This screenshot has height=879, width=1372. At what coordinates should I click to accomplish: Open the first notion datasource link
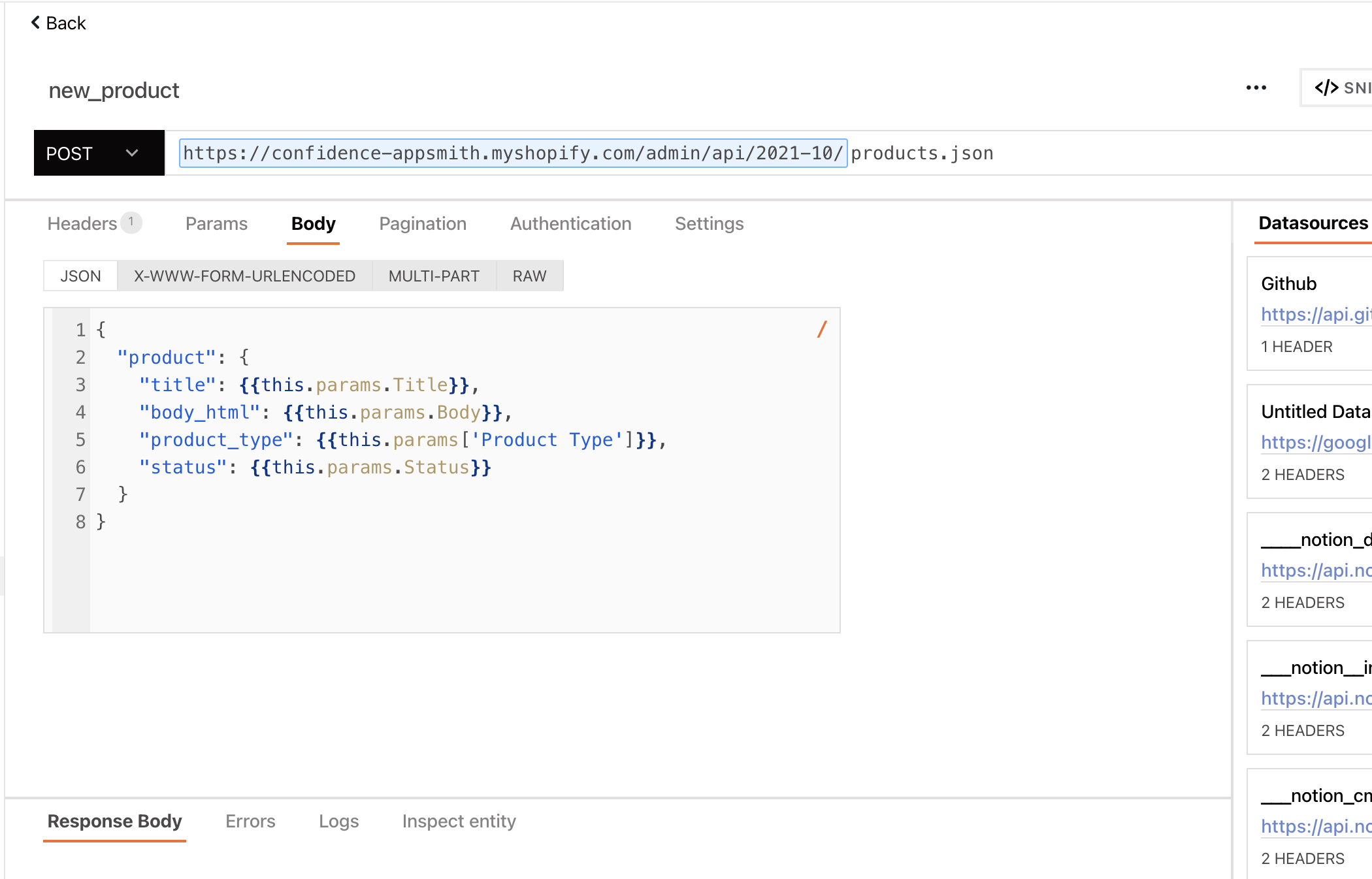pyautogui.click(x=1316, y=570)
